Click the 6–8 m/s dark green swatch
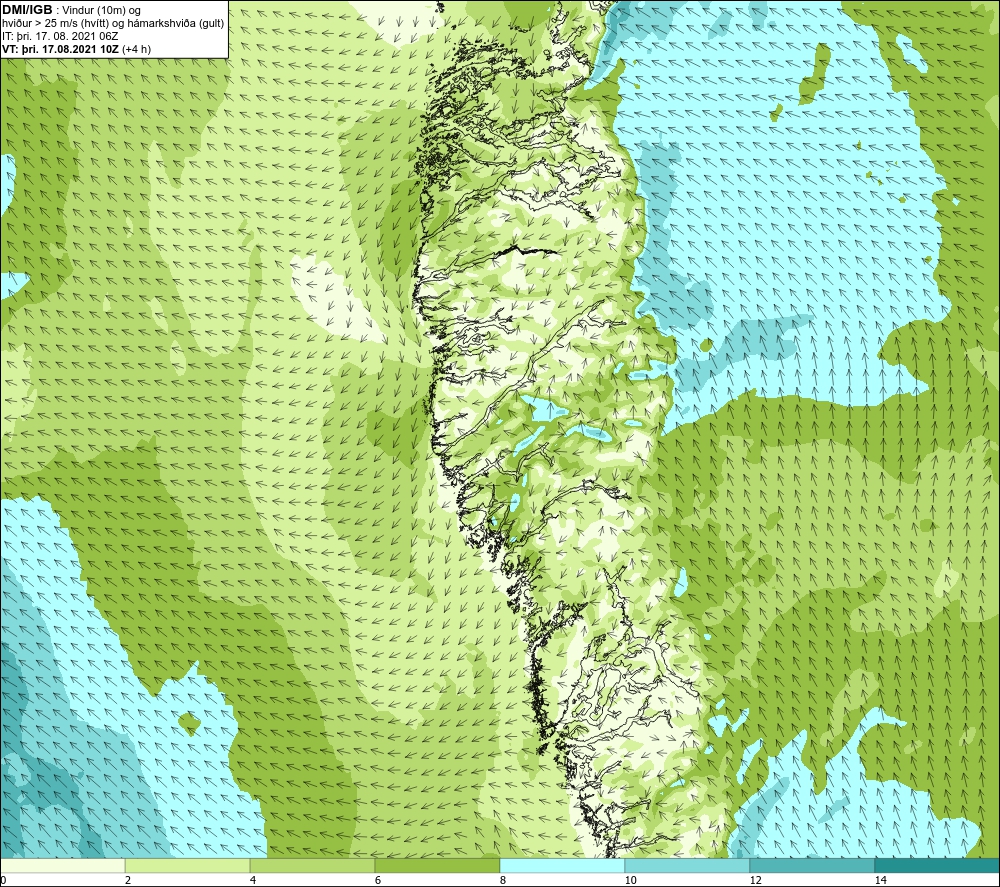 tap(438, 865)
